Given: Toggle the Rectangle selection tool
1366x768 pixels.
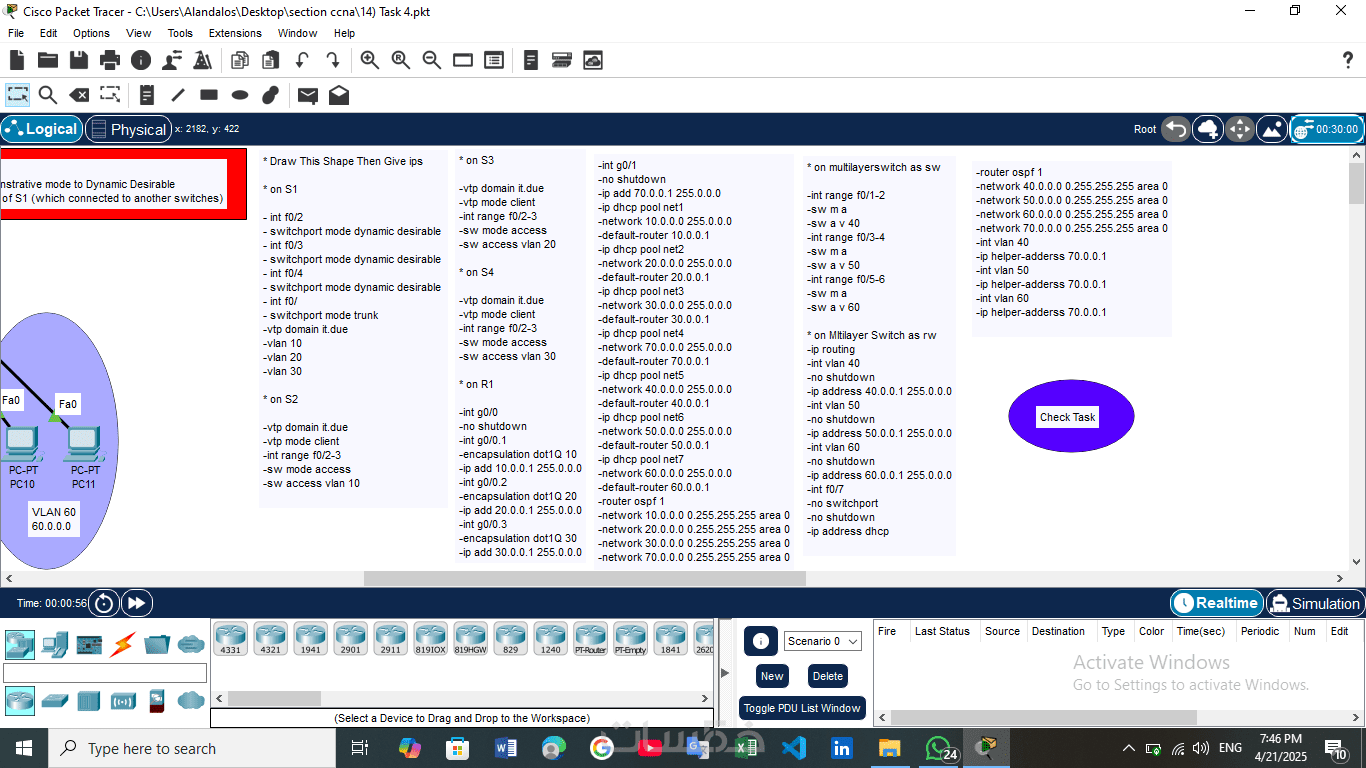Looking at the screenshot, I should [17, 95].
